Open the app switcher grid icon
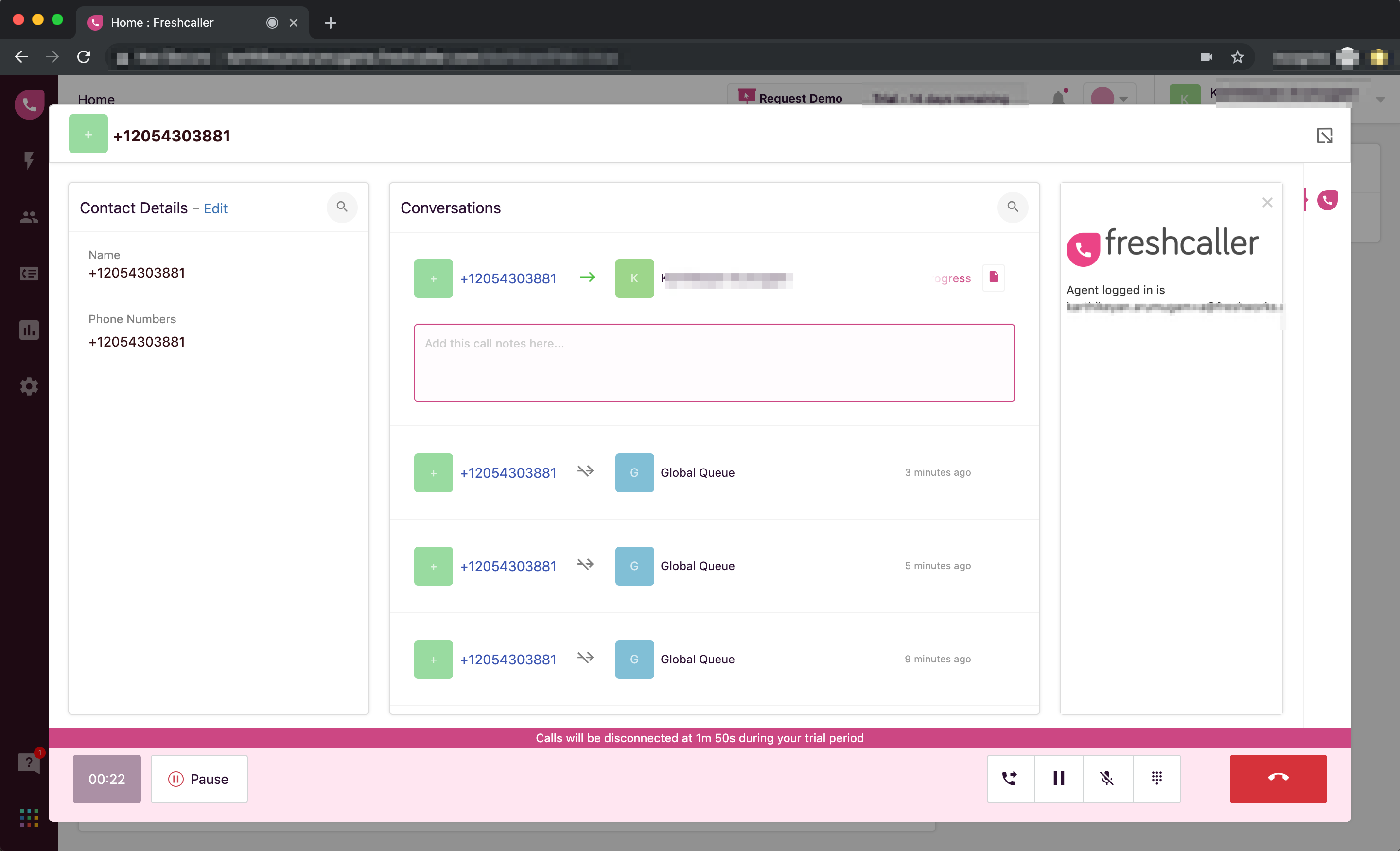This screenshot has height=851, width=1400. [x=29, y=818]
